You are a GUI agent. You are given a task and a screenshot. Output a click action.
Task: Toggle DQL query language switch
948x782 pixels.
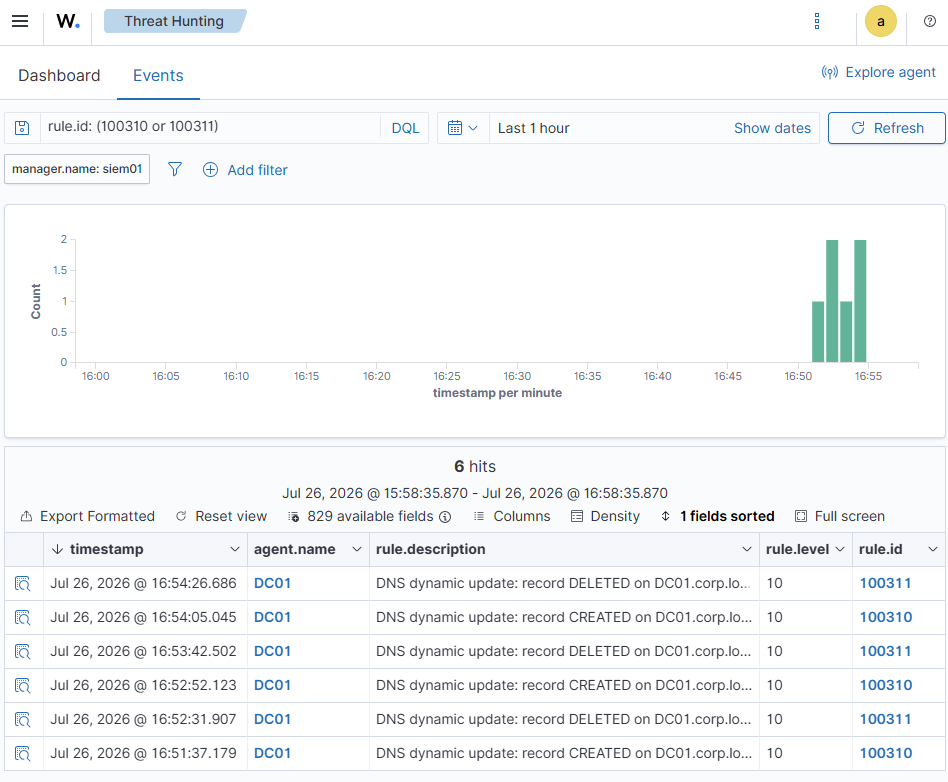coord(405,128)
